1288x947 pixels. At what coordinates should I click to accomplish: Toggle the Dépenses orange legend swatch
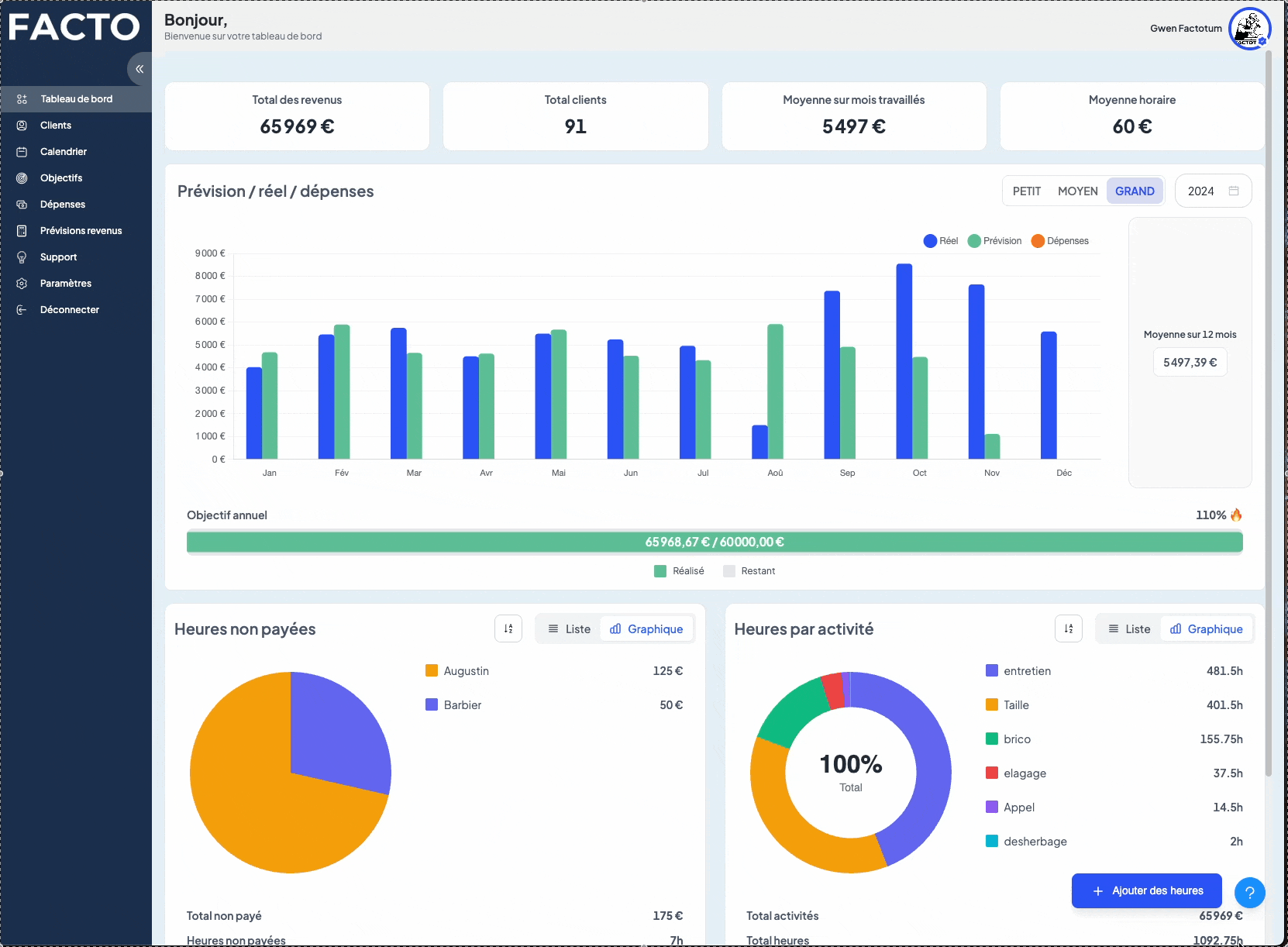[1038, 241]
